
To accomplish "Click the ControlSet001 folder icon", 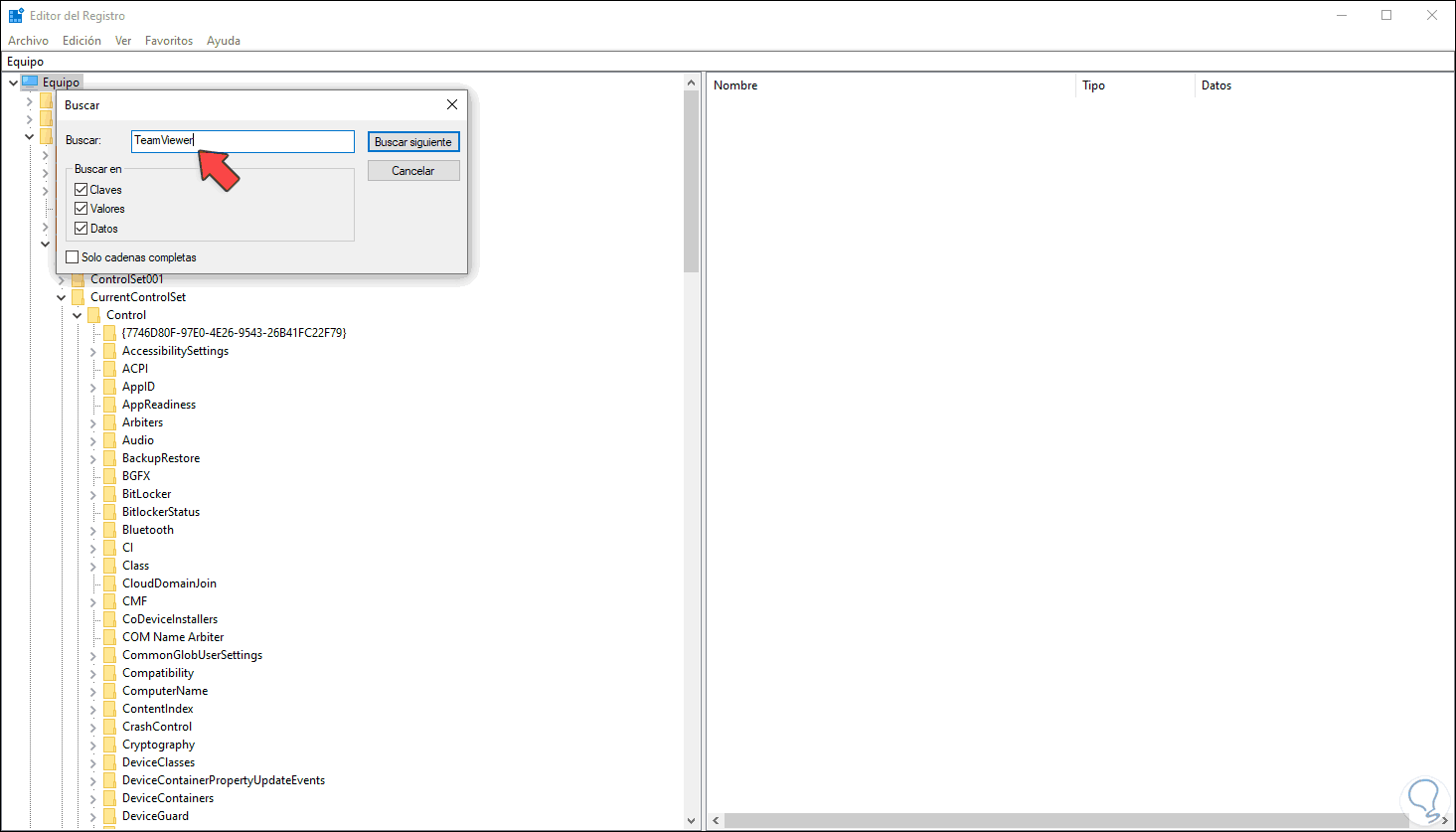I will pos(79,279).
